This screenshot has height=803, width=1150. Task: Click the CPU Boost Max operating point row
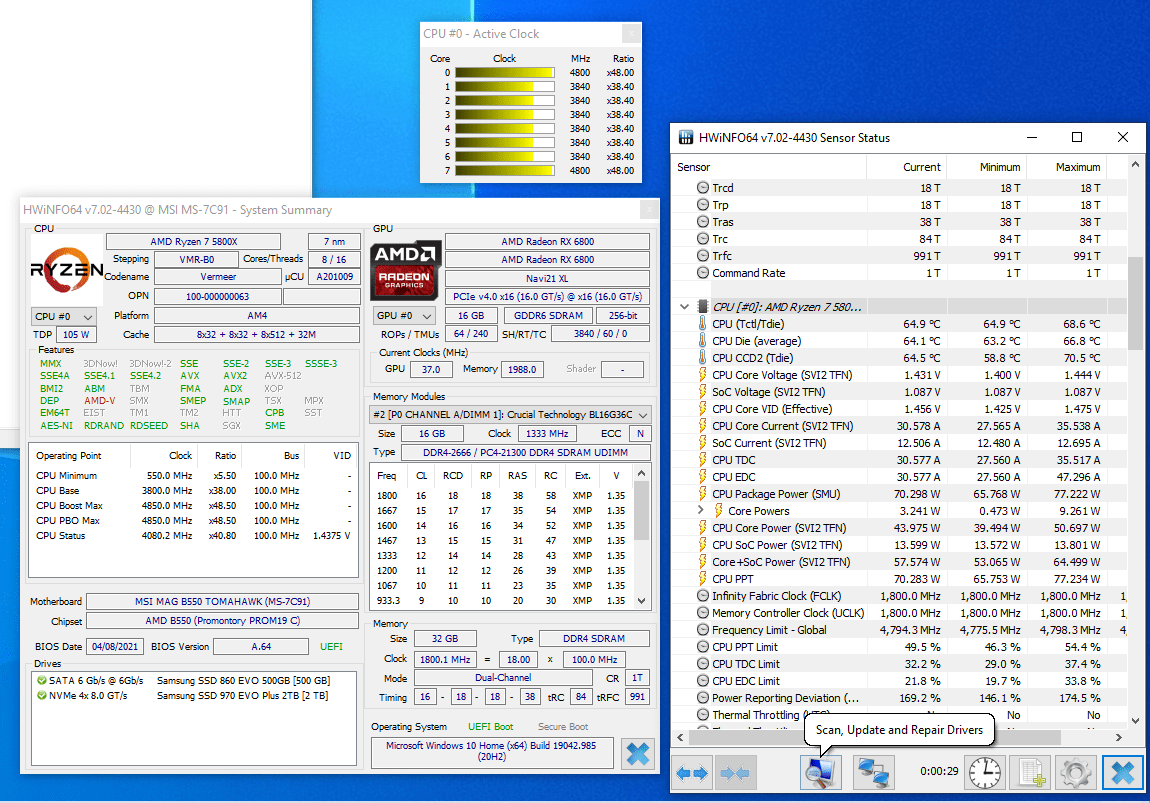pos(194,505)
